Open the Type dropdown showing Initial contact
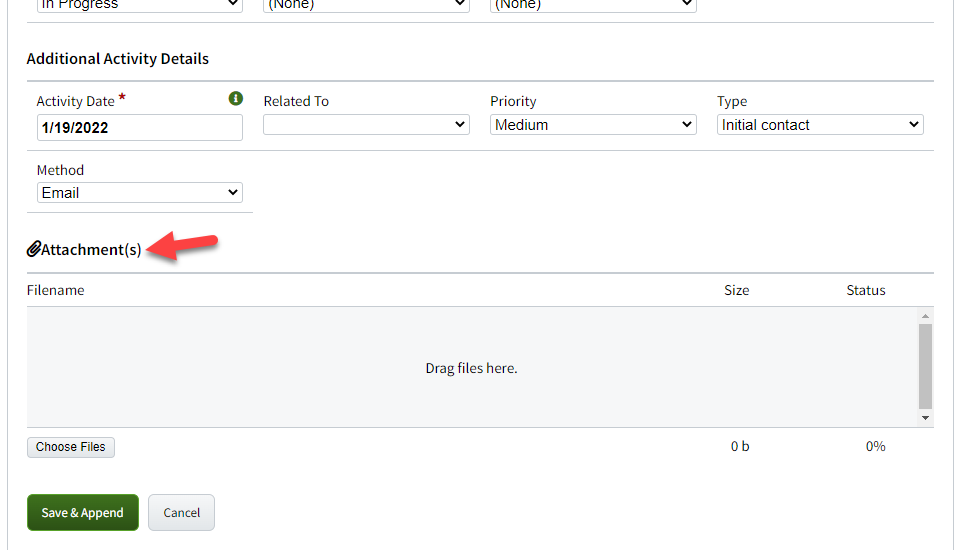Viewport: 961px width, 550px height. click(820, 124)
